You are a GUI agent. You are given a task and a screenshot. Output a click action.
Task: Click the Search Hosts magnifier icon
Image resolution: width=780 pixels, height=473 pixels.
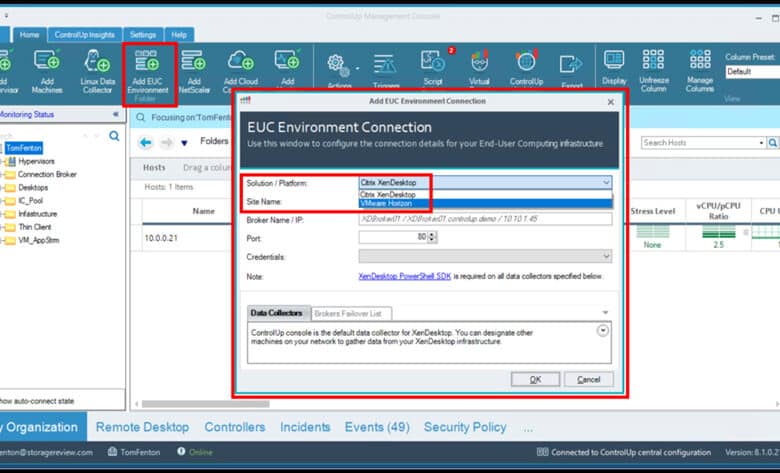[773, 143]
